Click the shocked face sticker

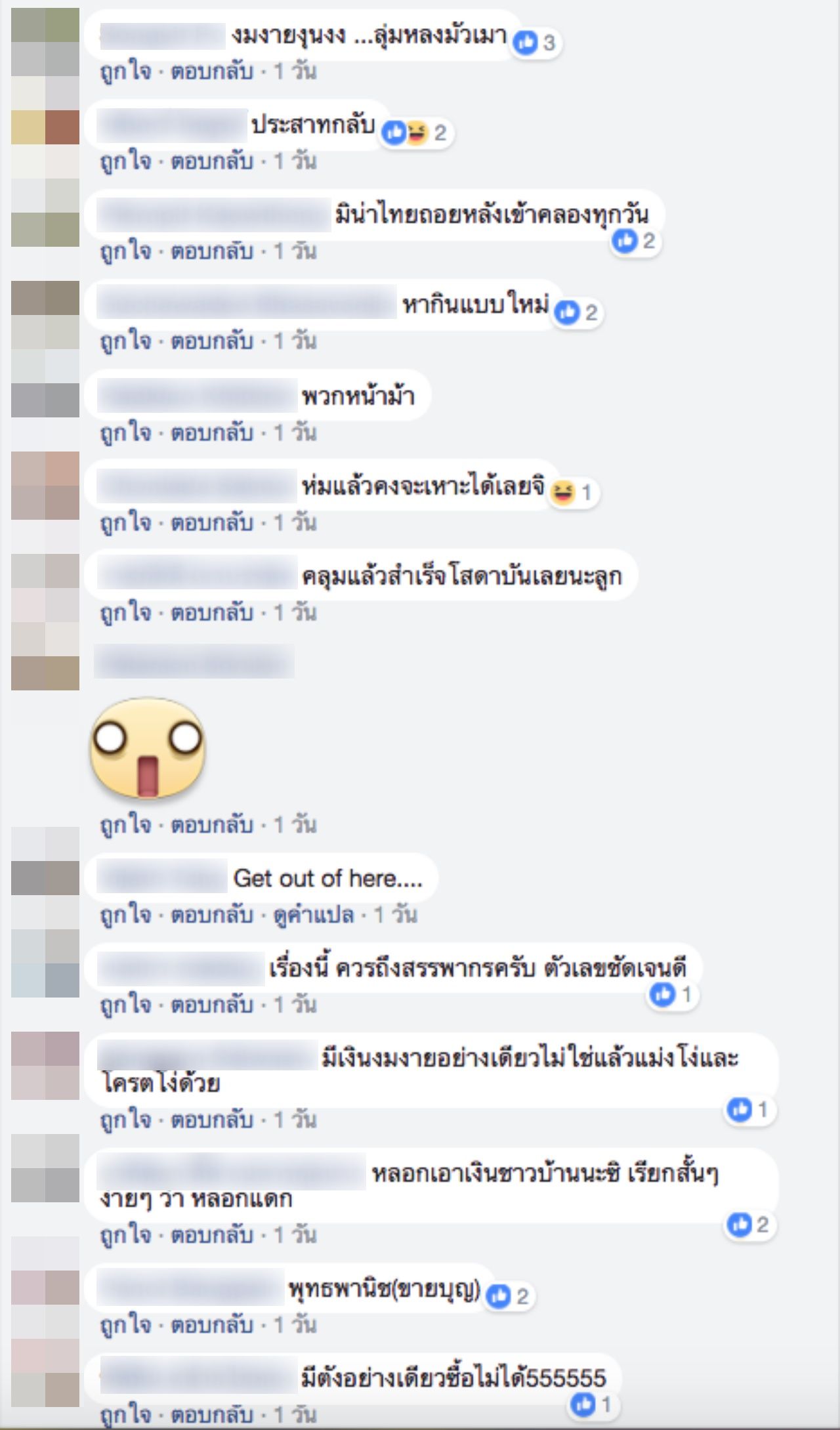pos(148,747)
